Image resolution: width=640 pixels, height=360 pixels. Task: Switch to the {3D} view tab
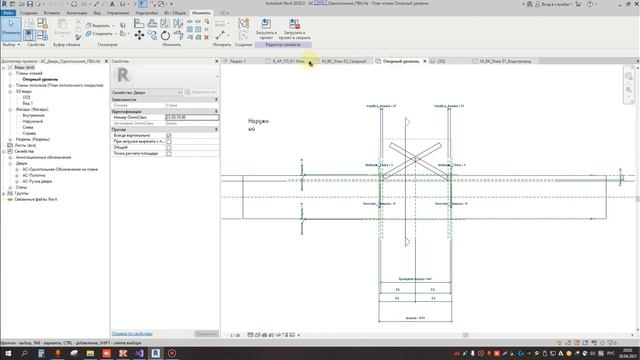[441, 61]
